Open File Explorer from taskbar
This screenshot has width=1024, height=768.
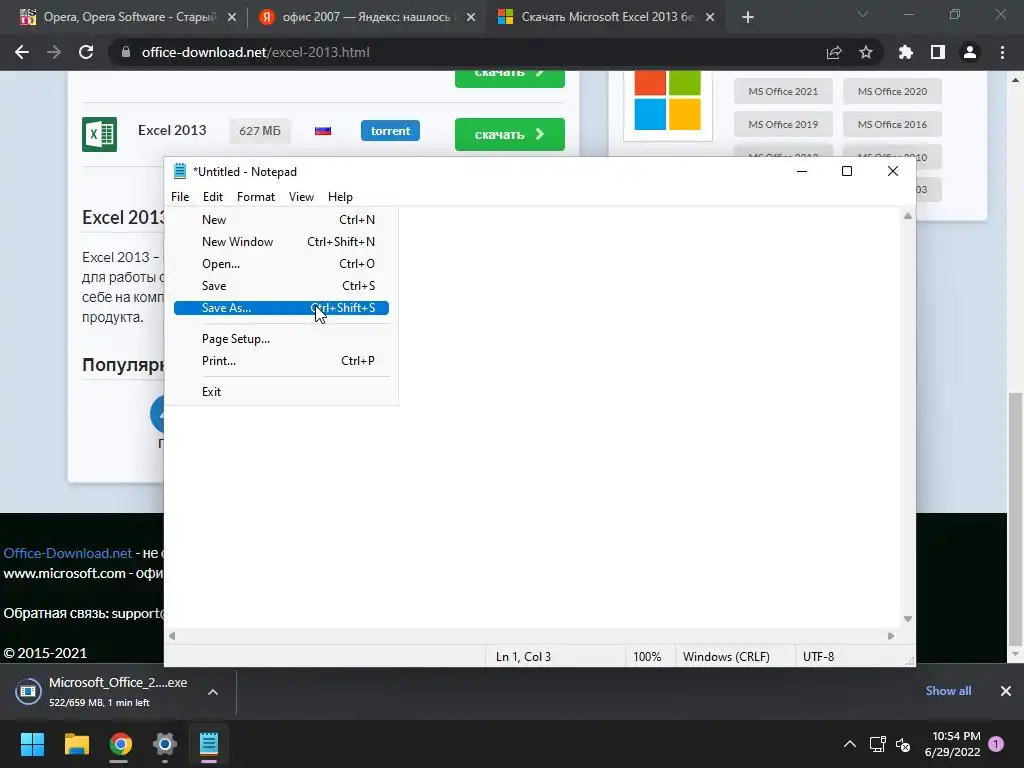click(x=76, y=744)
